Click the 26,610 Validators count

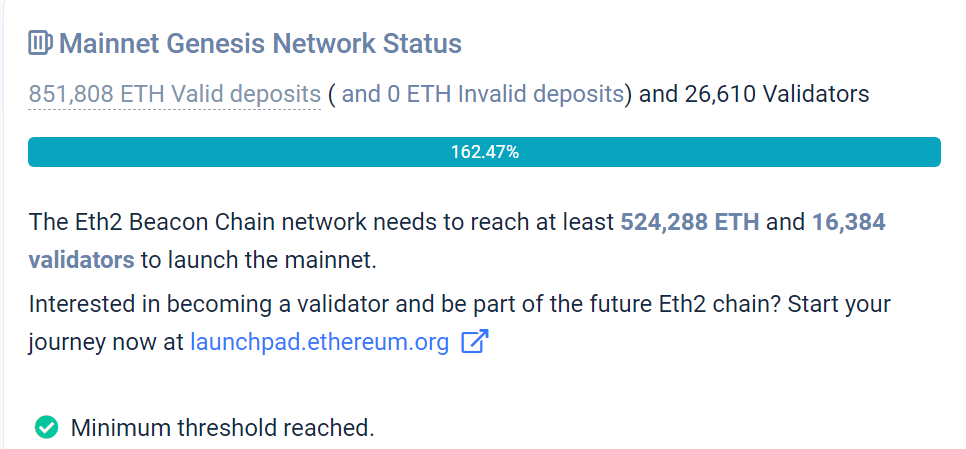tap(777, 94)
